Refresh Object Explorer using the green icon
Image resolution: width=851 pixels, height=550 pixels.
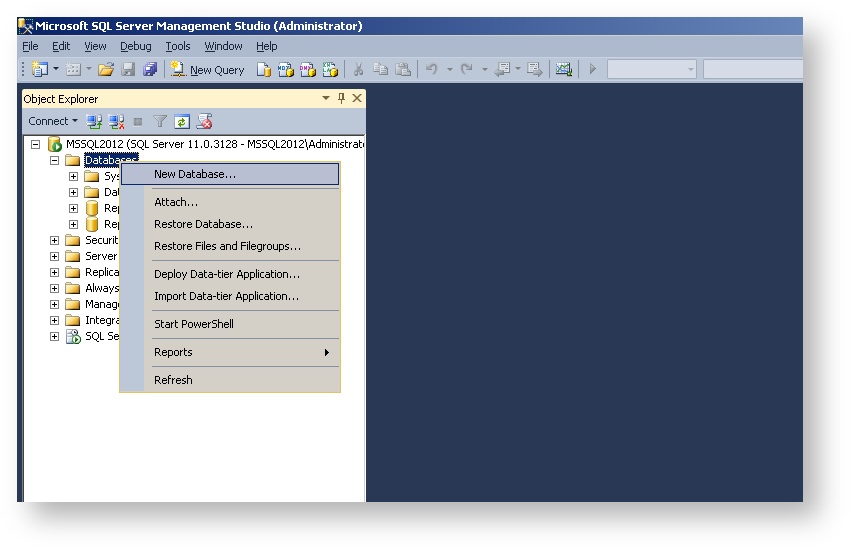pos(182,122)
